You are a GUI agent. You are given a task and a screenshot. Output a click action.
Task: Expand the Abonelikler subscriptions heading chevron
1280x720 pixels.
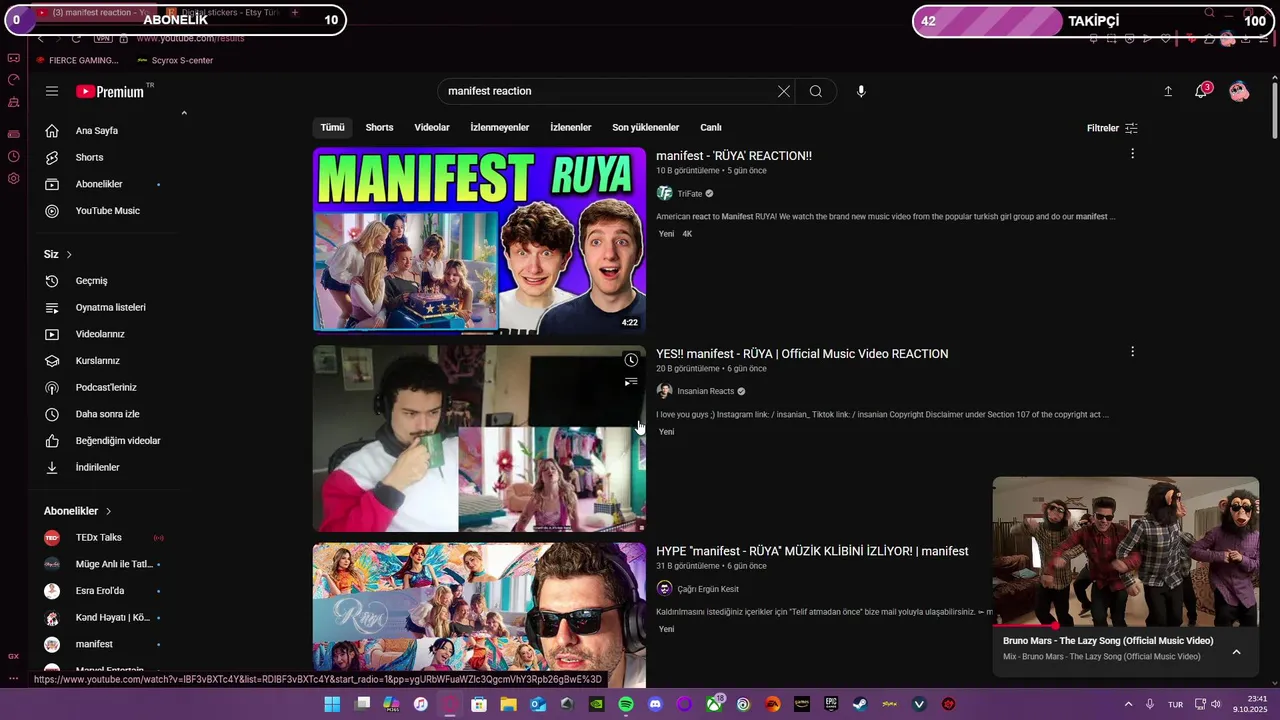click(x=108, y=511)
